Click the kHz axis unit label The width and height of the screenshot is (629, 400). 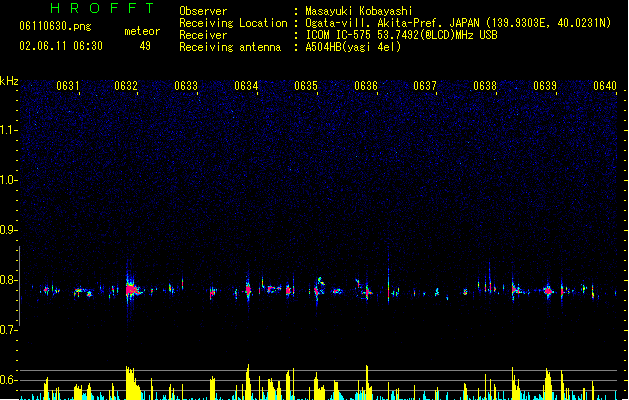tap(9, 81)
